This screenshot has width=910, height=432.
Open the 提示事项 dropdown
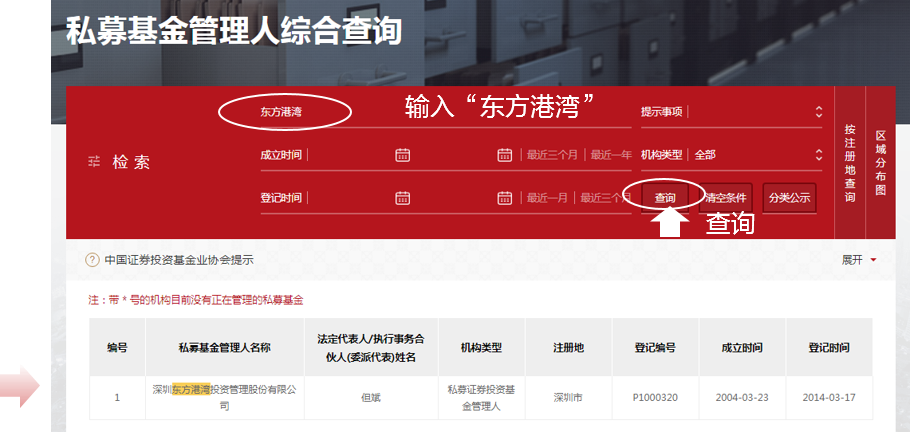pos(731,112)
